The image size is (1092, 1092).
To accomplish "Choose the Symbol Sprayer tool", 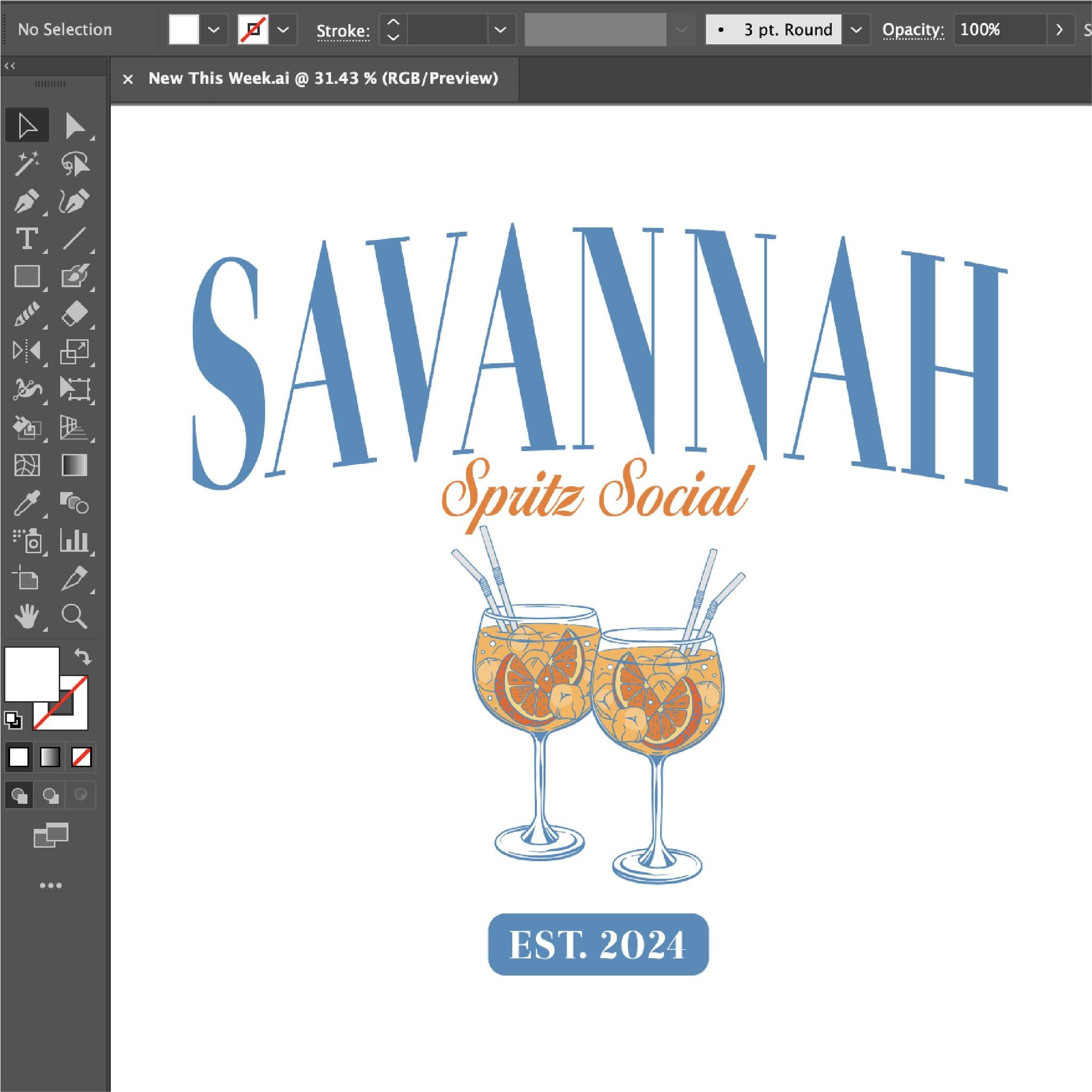I will 27,541.
